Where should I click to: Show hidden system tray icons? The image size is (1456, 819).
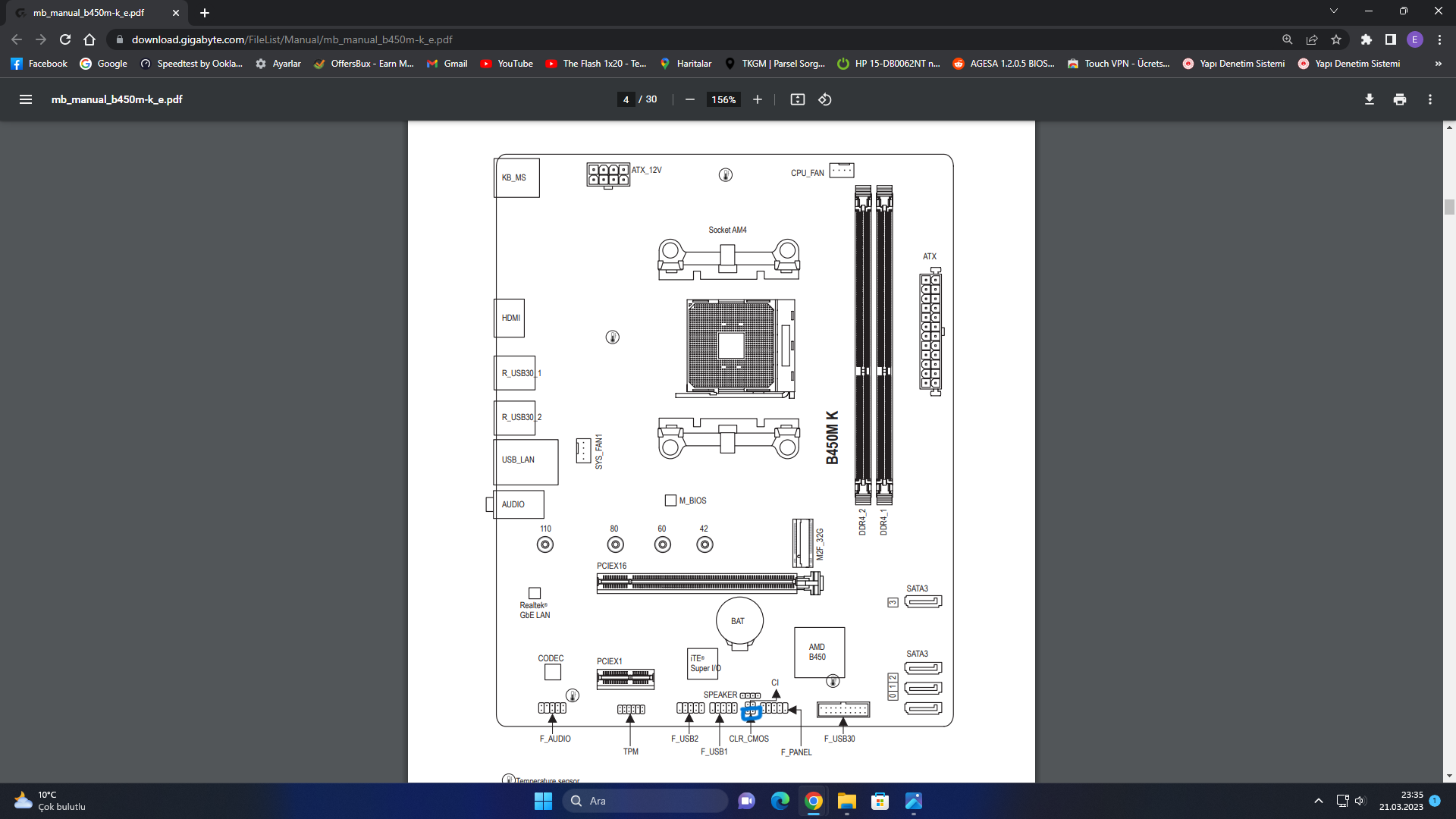(1318, 801)
